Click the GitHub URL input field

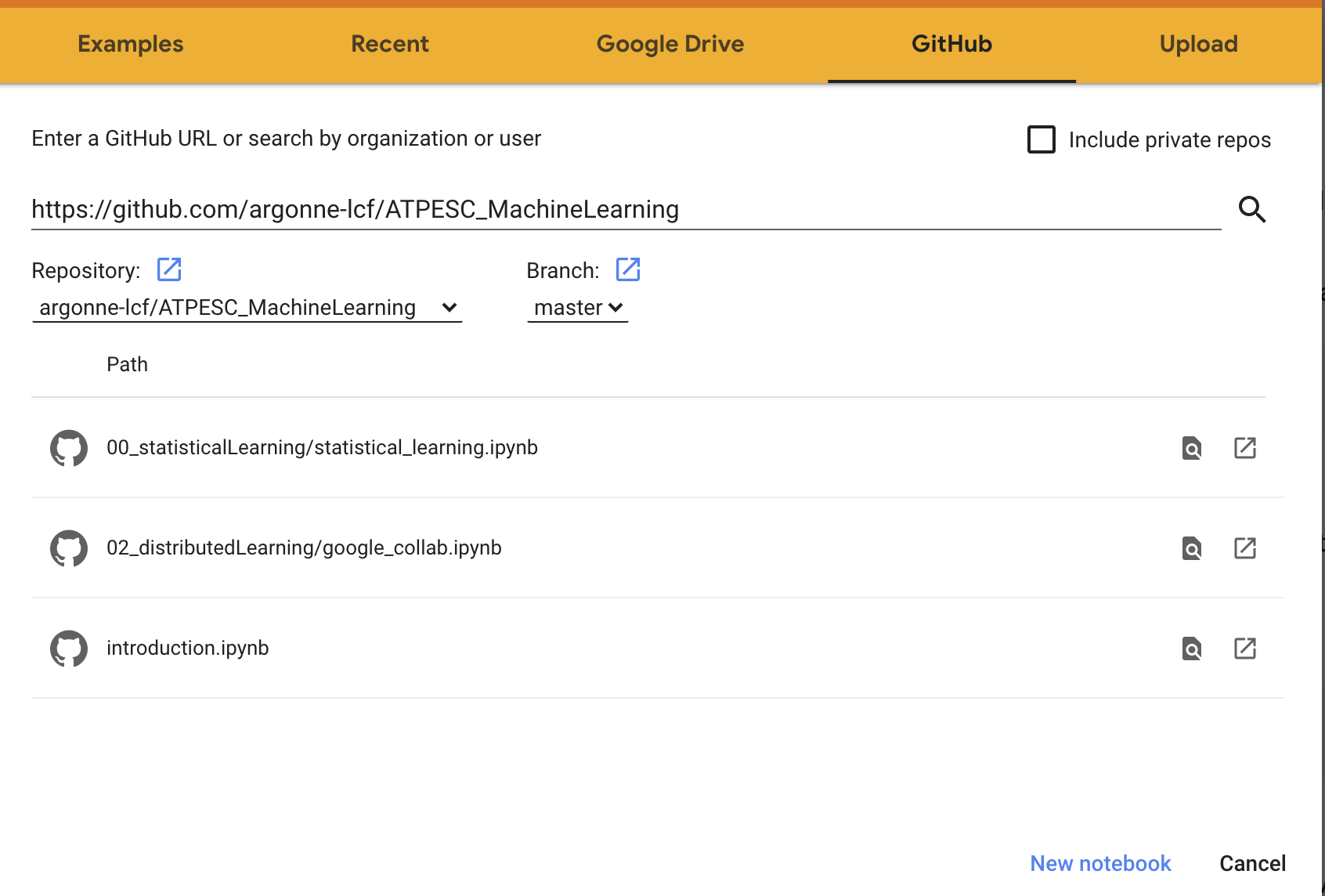click(626, 210)
